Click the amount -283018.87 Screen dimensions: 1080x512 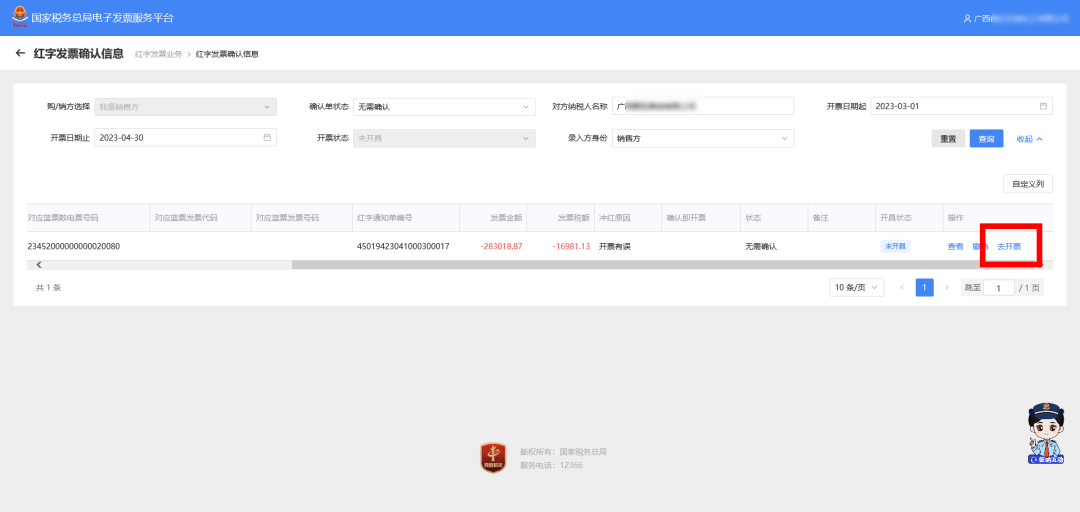[501, 246]
